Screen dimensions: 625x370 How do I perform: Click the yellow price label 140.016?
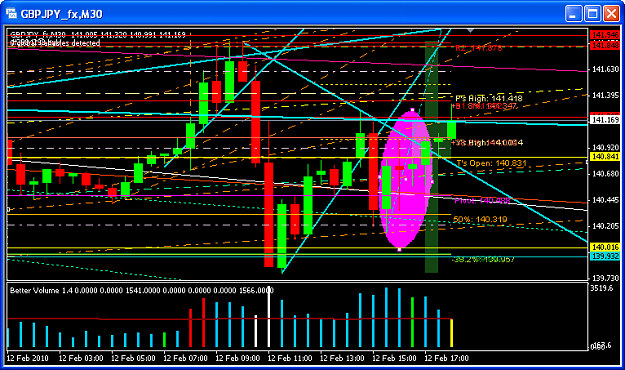[605, 247]
